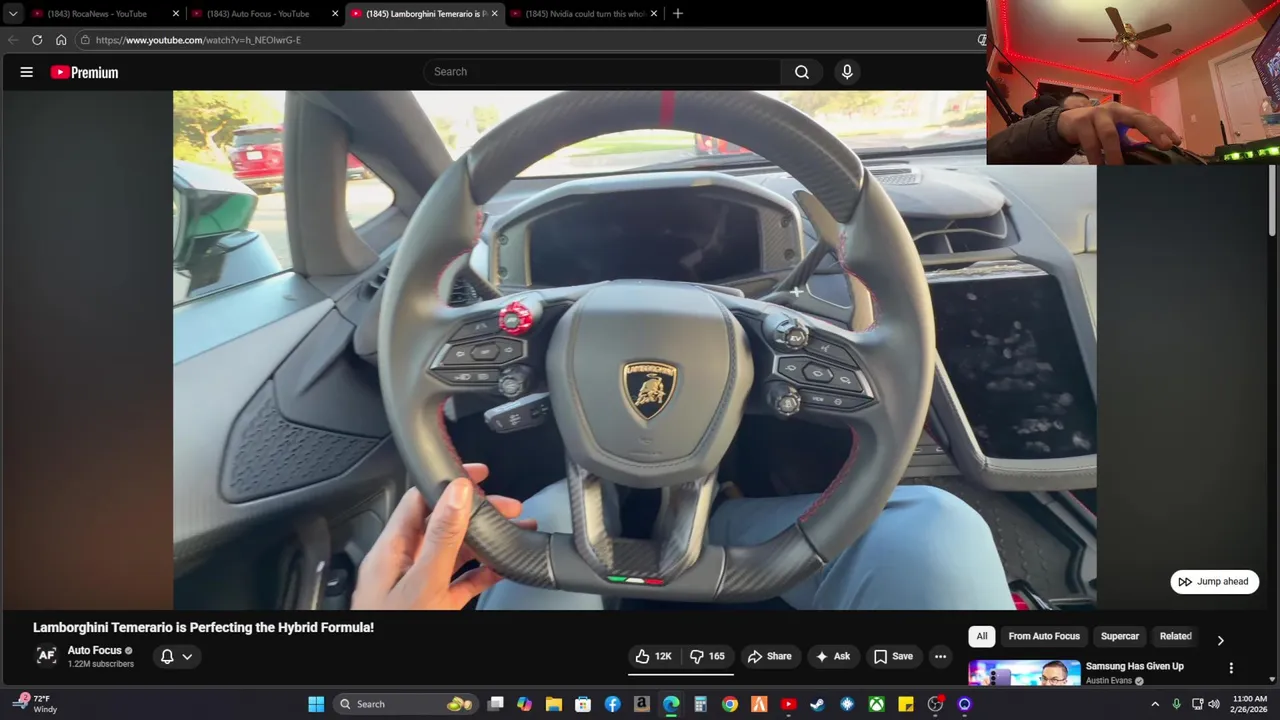The image size is (1280, 720).
Task: Expand the browser tab list dropdown
Action: tap(12, 14)
